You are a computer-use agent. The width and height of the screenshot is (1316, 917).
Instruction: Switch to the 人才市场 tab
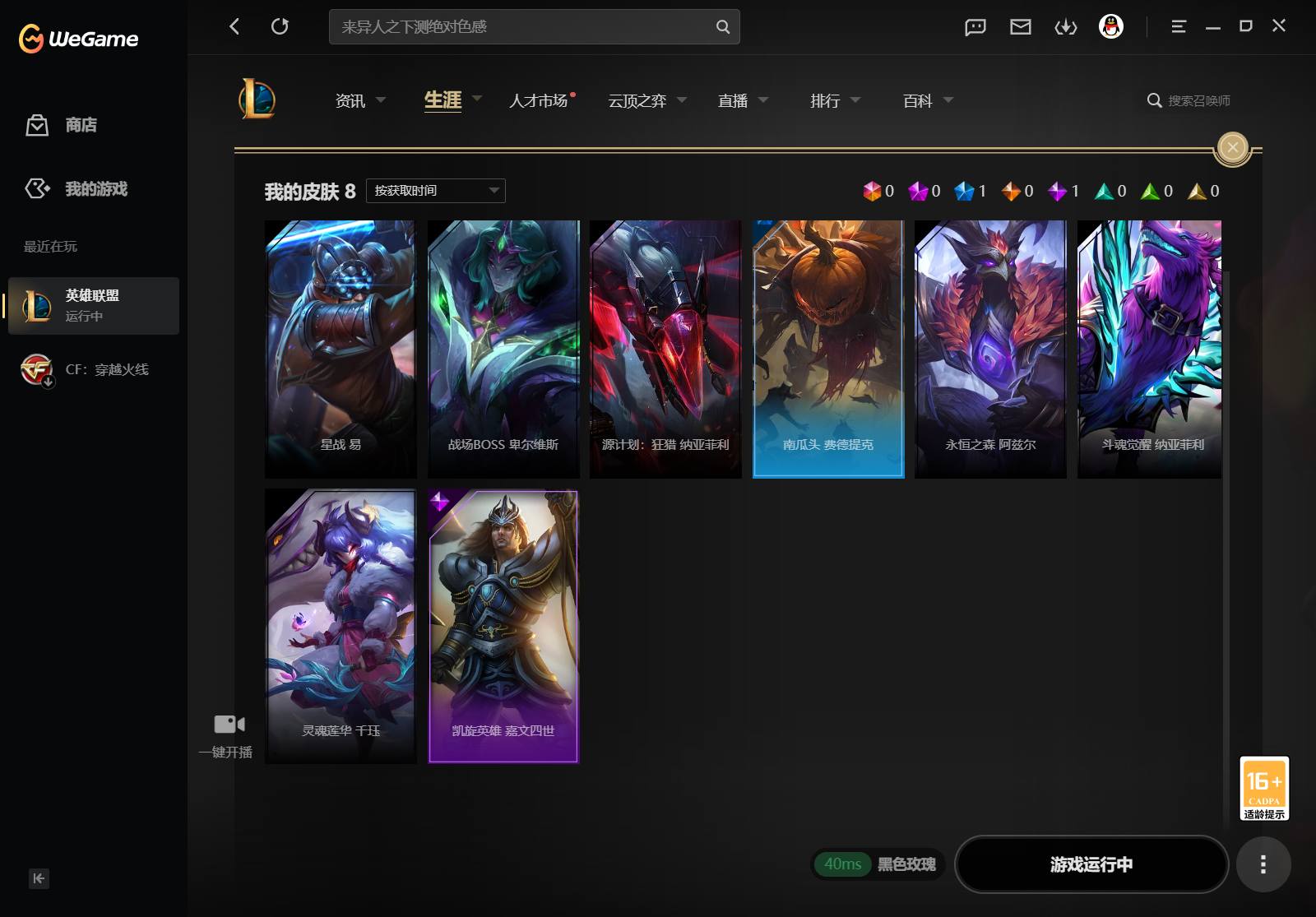[x=539, y=100]
